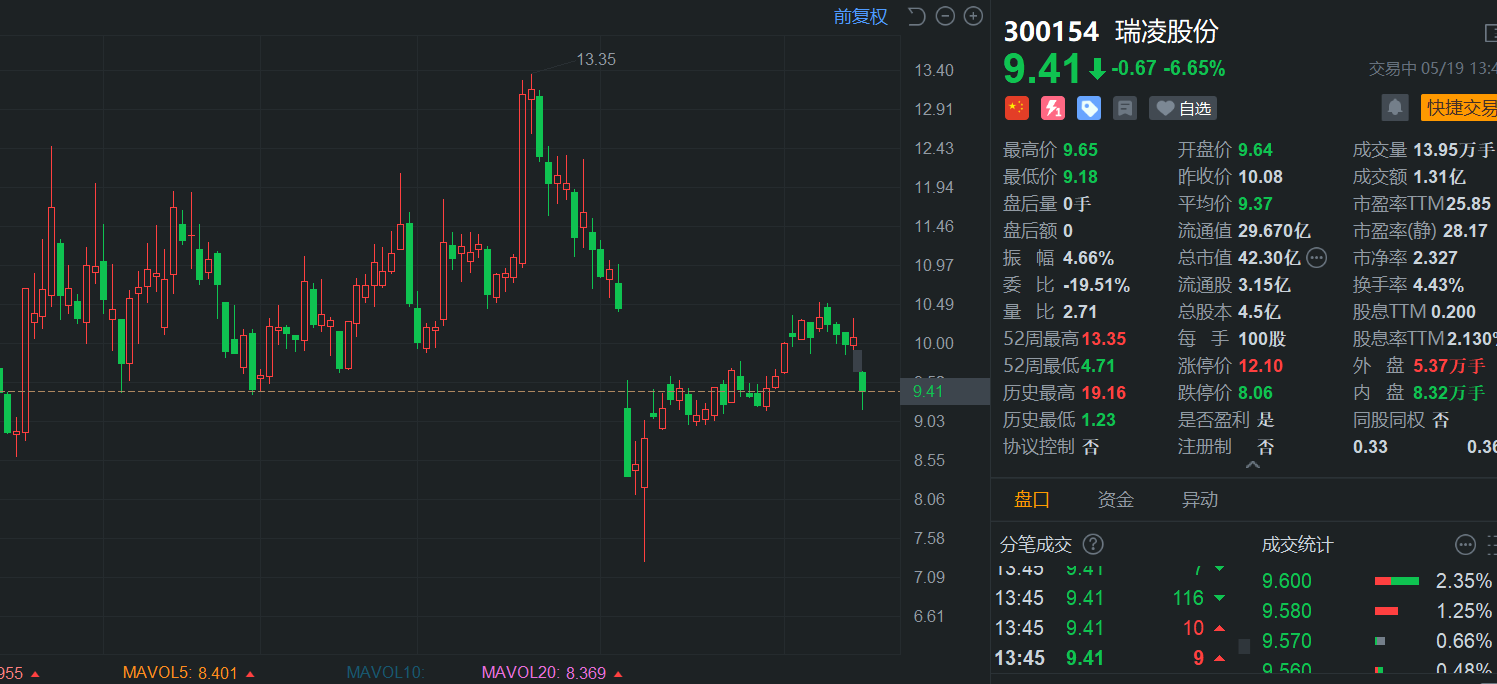This screenshot has height=684, width=1497.
Task: Open help for 分笔成交
Action: pyautogui.click(x=1093, y=545)
